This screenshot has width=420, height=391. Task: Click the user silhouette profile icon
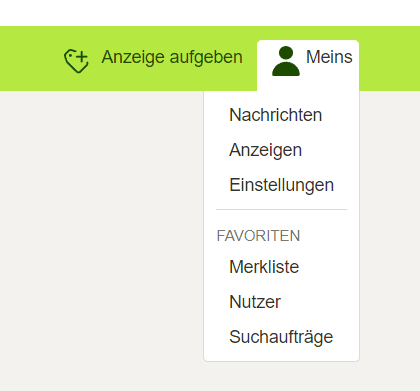(286, 61)
